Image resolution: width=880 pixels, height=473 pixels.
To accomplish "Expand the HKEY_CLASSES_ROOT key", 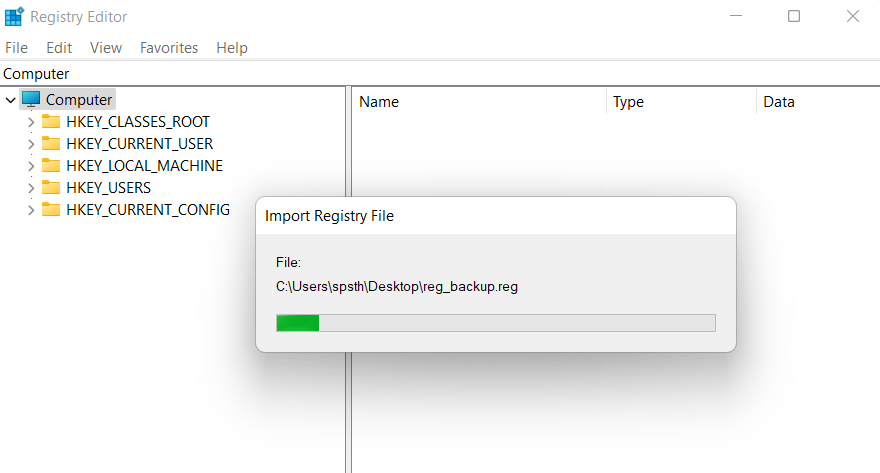I will click(31, 122).
